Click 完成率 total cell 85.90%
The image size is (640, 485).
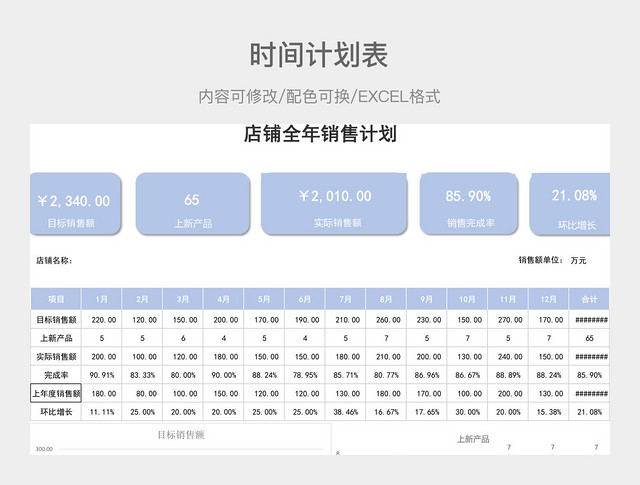coord(589,375)
